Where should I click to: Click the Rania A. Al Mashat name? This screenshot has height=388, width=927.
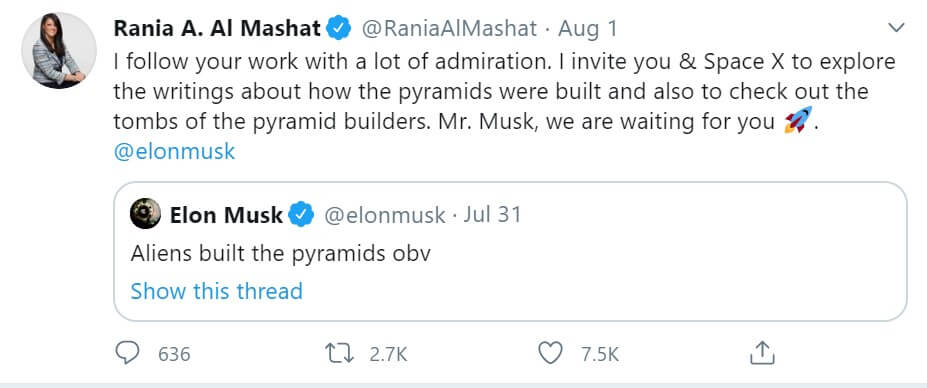(x=217, y=28)
